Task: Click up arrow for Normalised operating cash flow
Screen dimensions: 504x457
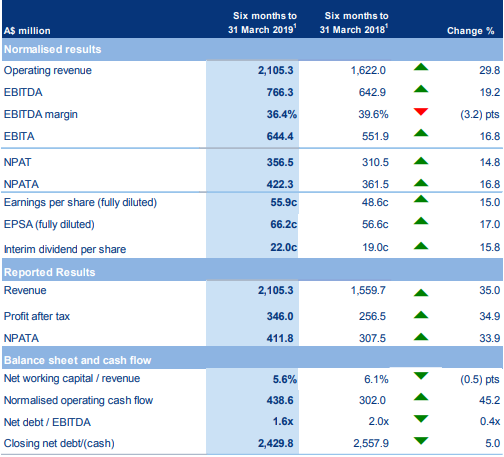Action: (421, 397)
